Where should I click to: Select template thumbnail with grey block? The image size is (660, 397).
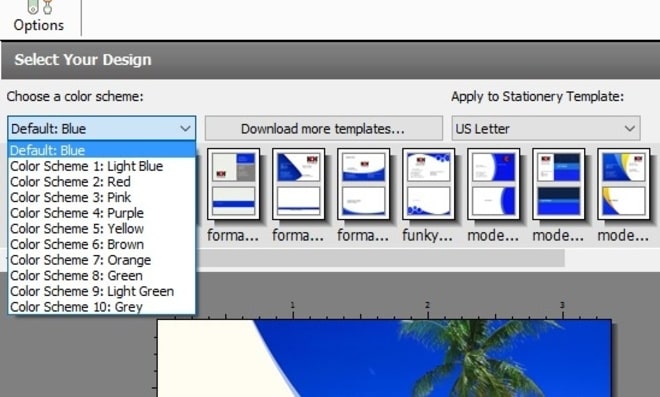[233, 184]
